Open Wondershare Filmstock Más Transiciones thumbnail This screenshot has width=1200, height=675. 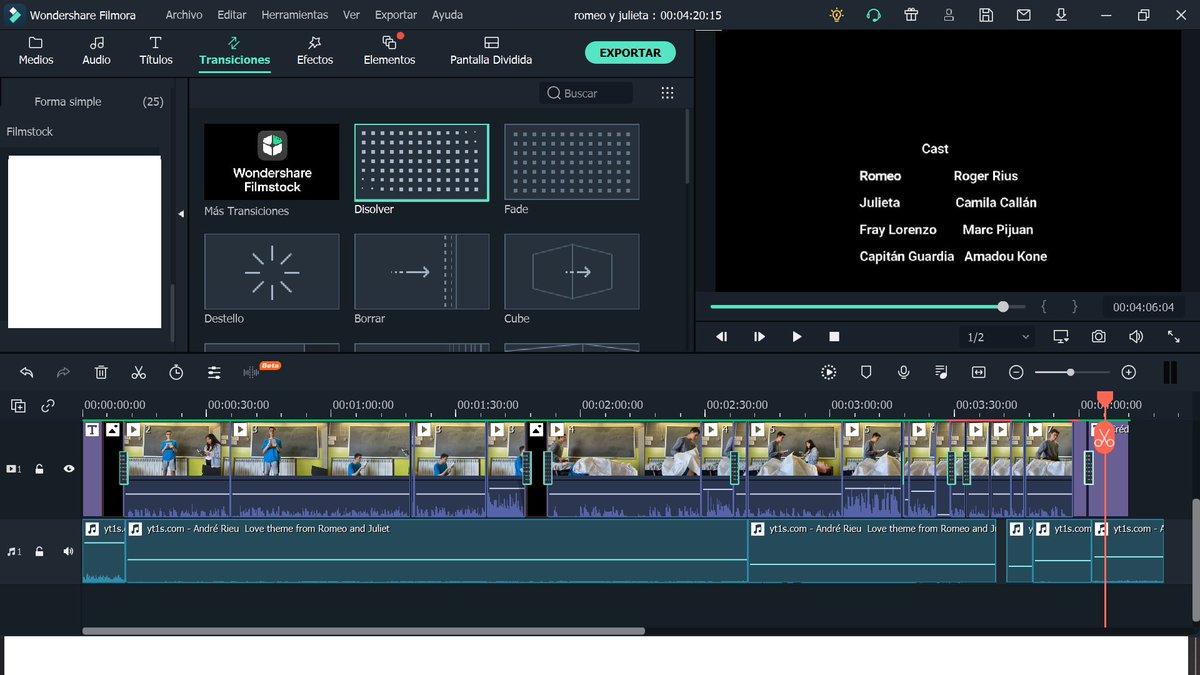point(272,162)
